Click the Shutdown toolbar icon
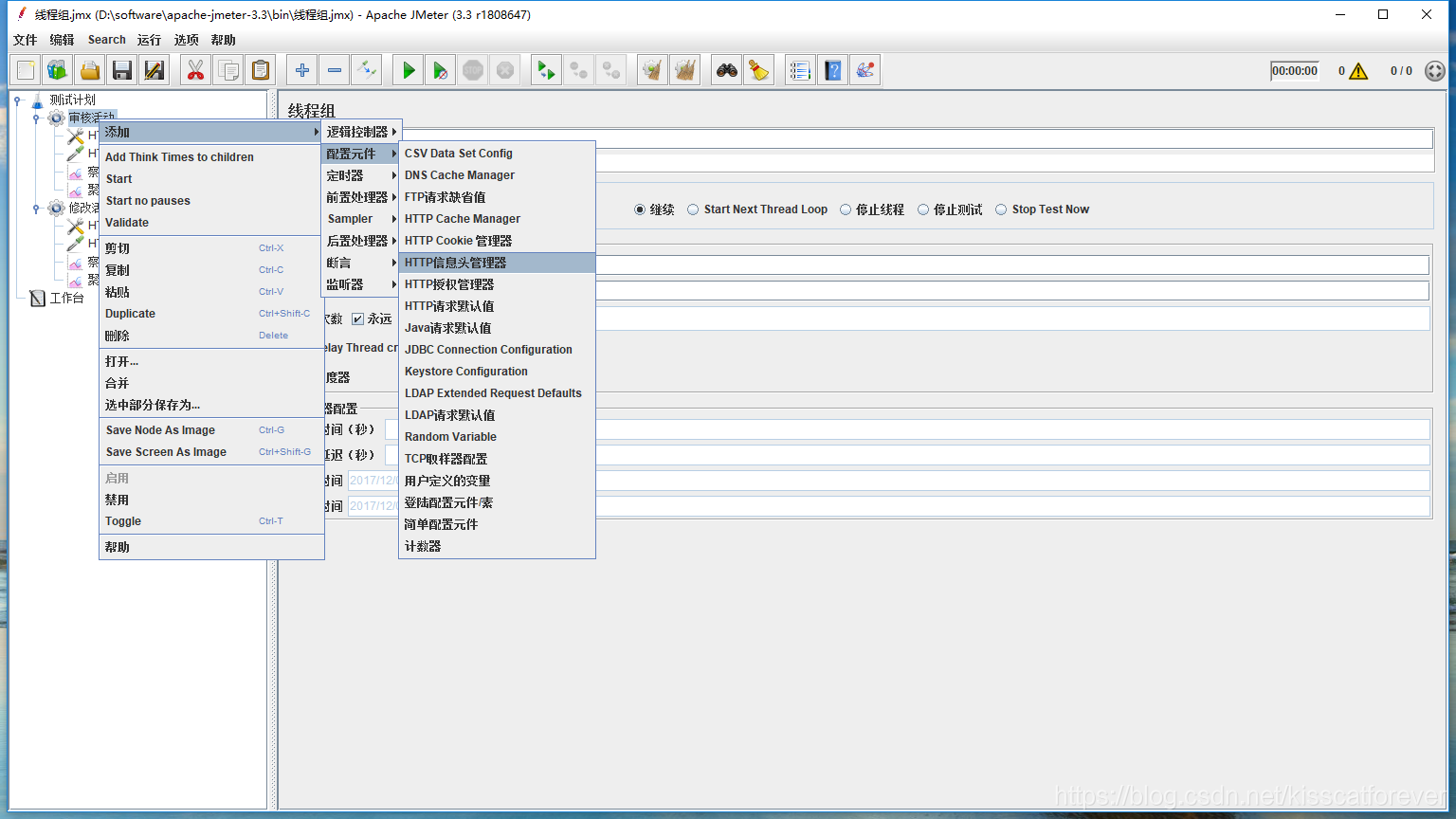1456x819 pixels. pos(505,70)
